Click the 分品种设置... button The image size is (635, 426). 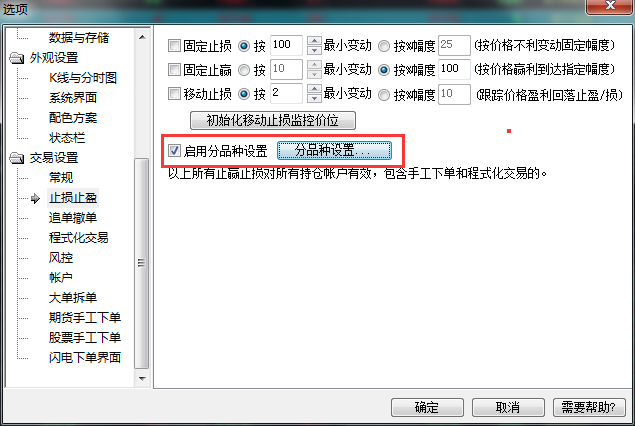[x=334, y=151]
